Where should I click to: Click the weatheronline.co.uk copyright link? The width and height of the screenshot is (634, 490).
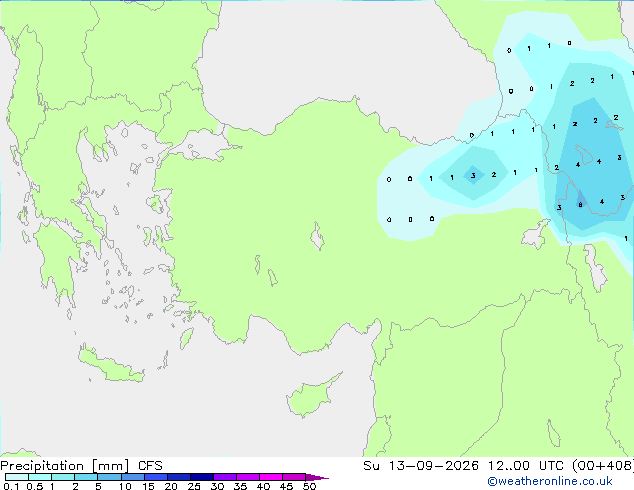coord(550,481)
